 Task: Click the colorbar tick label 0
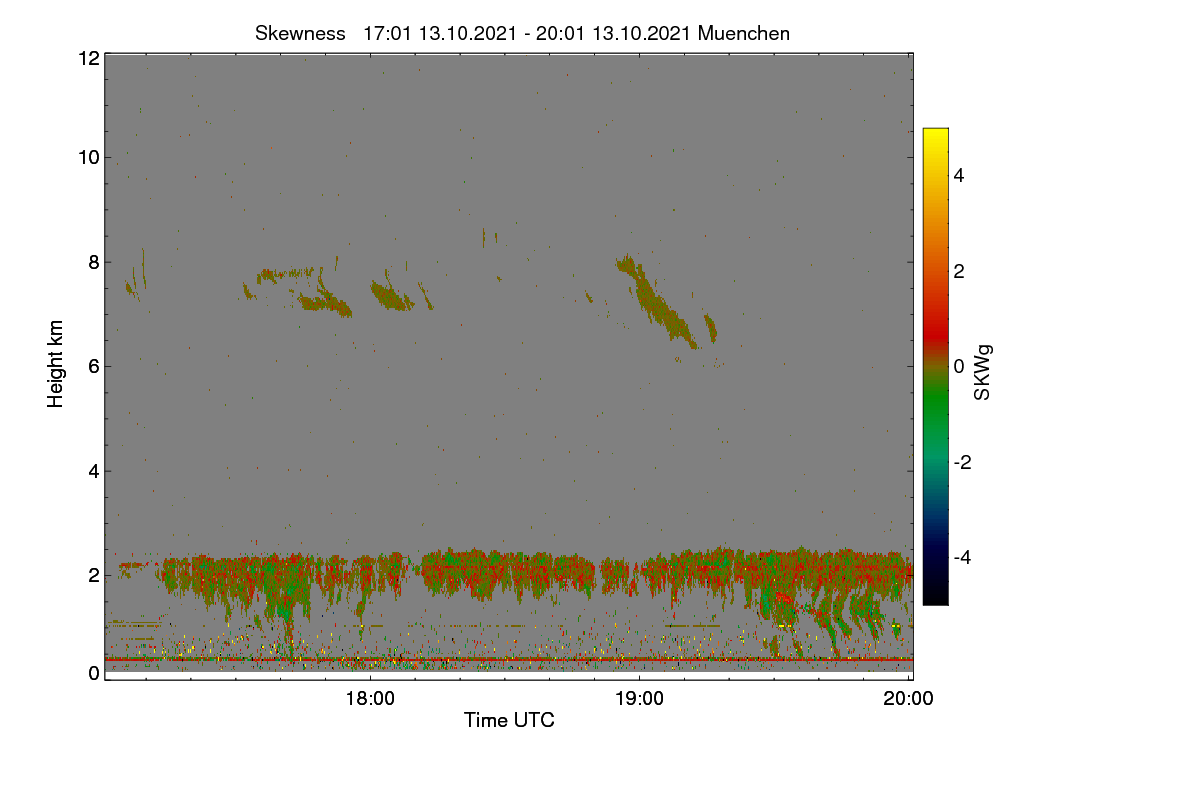pyautogui.click(x=959, y=366)
